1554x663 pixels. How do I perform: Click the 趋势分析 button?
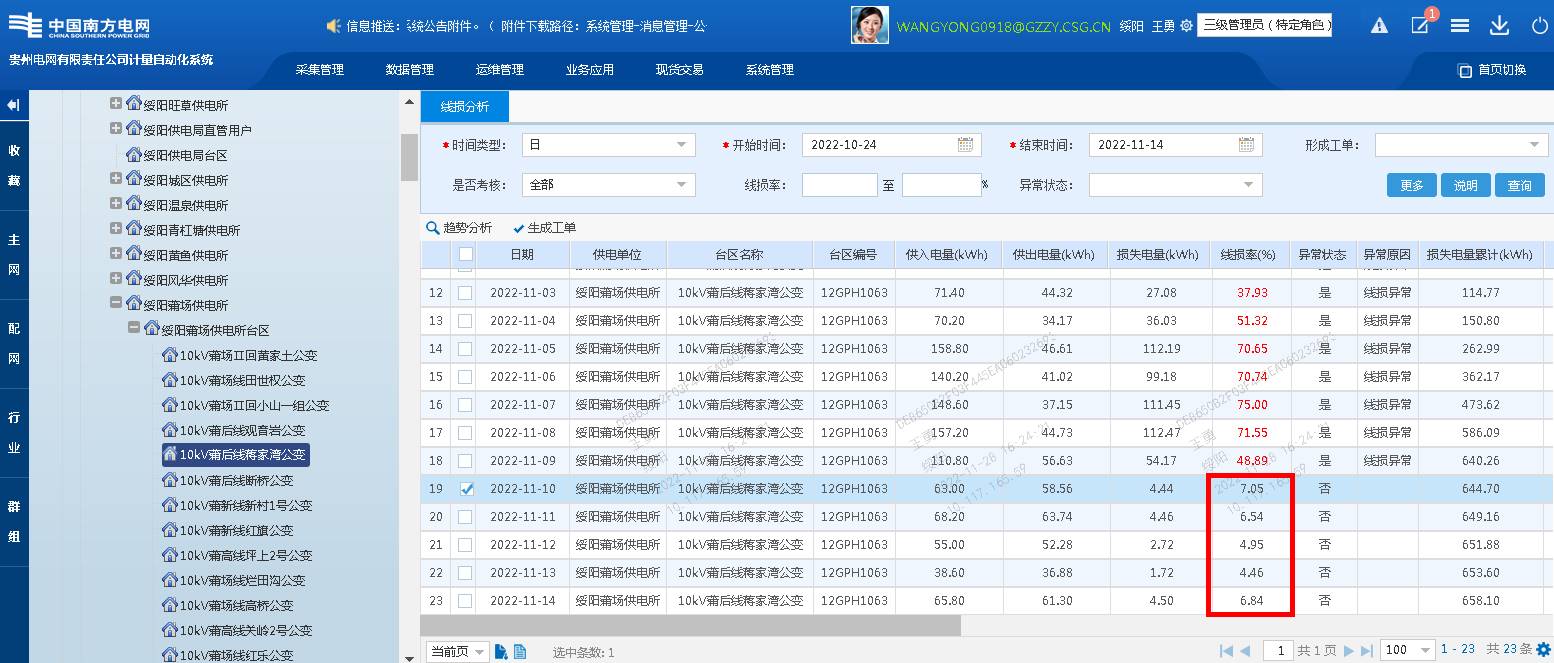459,228
